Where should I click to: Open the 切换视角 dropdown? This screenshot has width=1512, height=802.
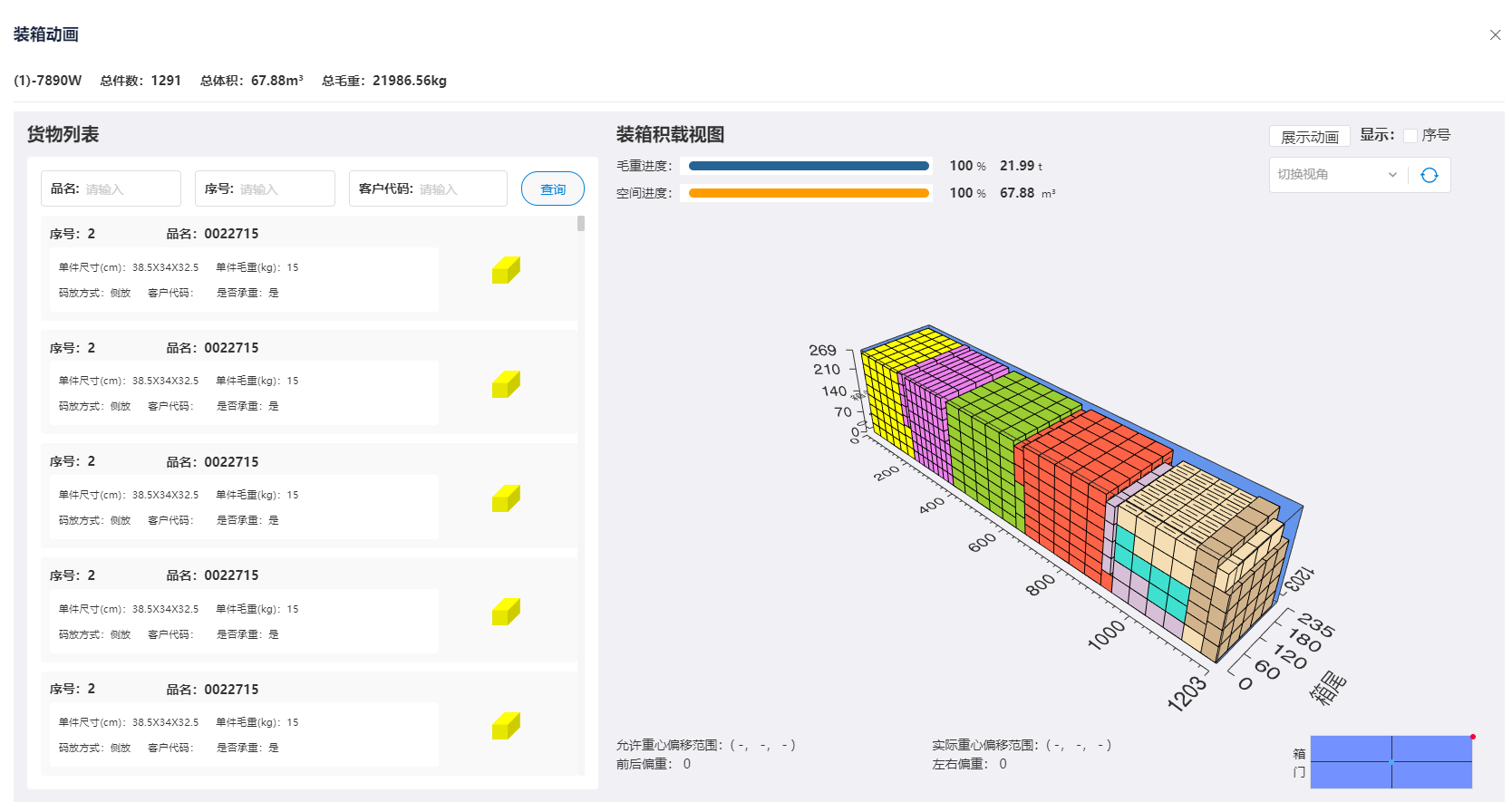pyautogui.click(x=1338, y=175)
